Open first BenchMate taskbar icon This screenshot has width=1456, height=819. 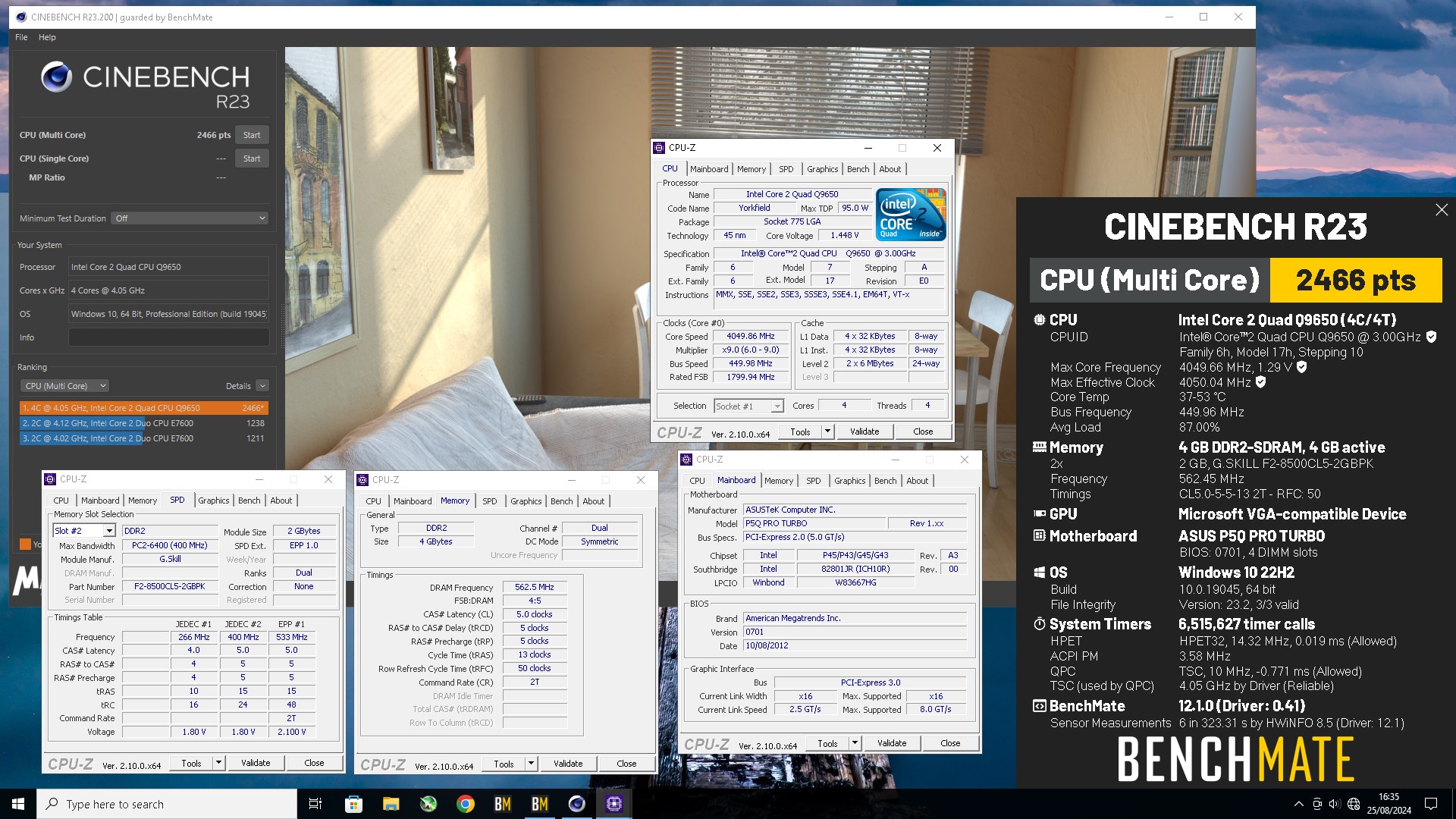pyautogui.click(x=503, y=804)
